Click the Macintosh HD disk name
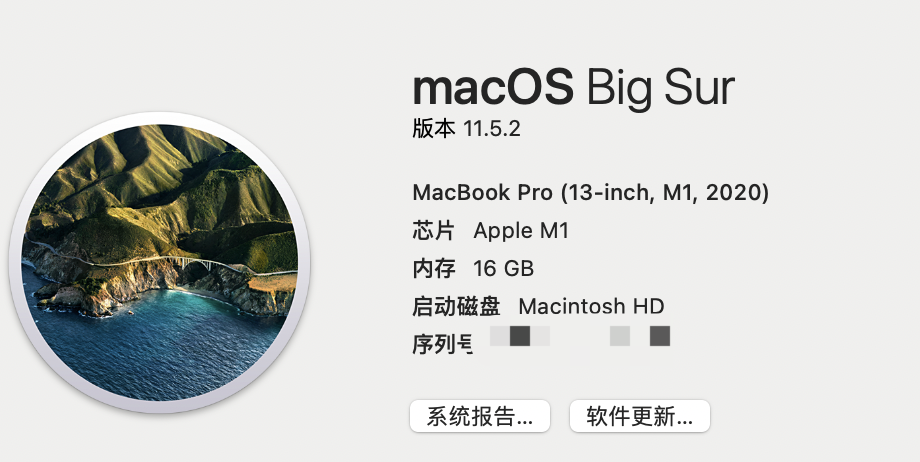 pyautogui.click(x=591, y=306)
